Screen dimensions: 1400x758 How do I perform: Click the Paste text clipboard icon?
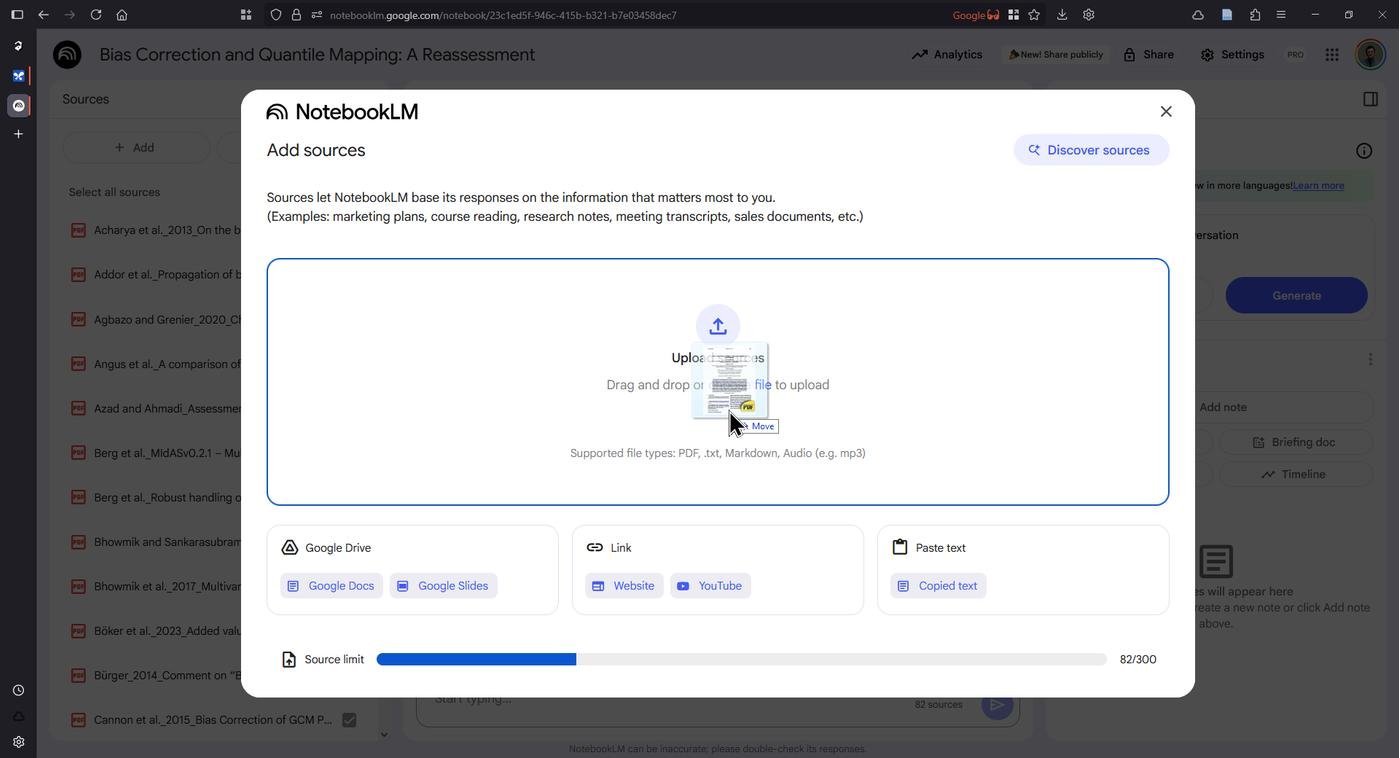(x=900, y=547)
